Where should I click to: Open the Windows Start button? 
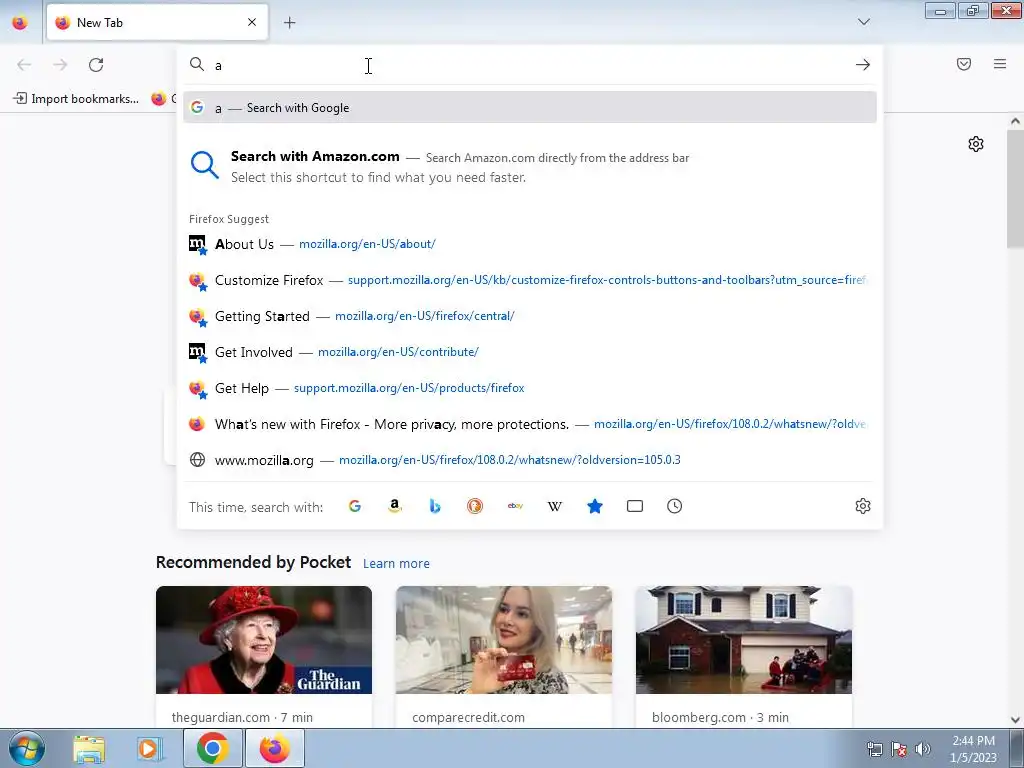tap(27, 748)
